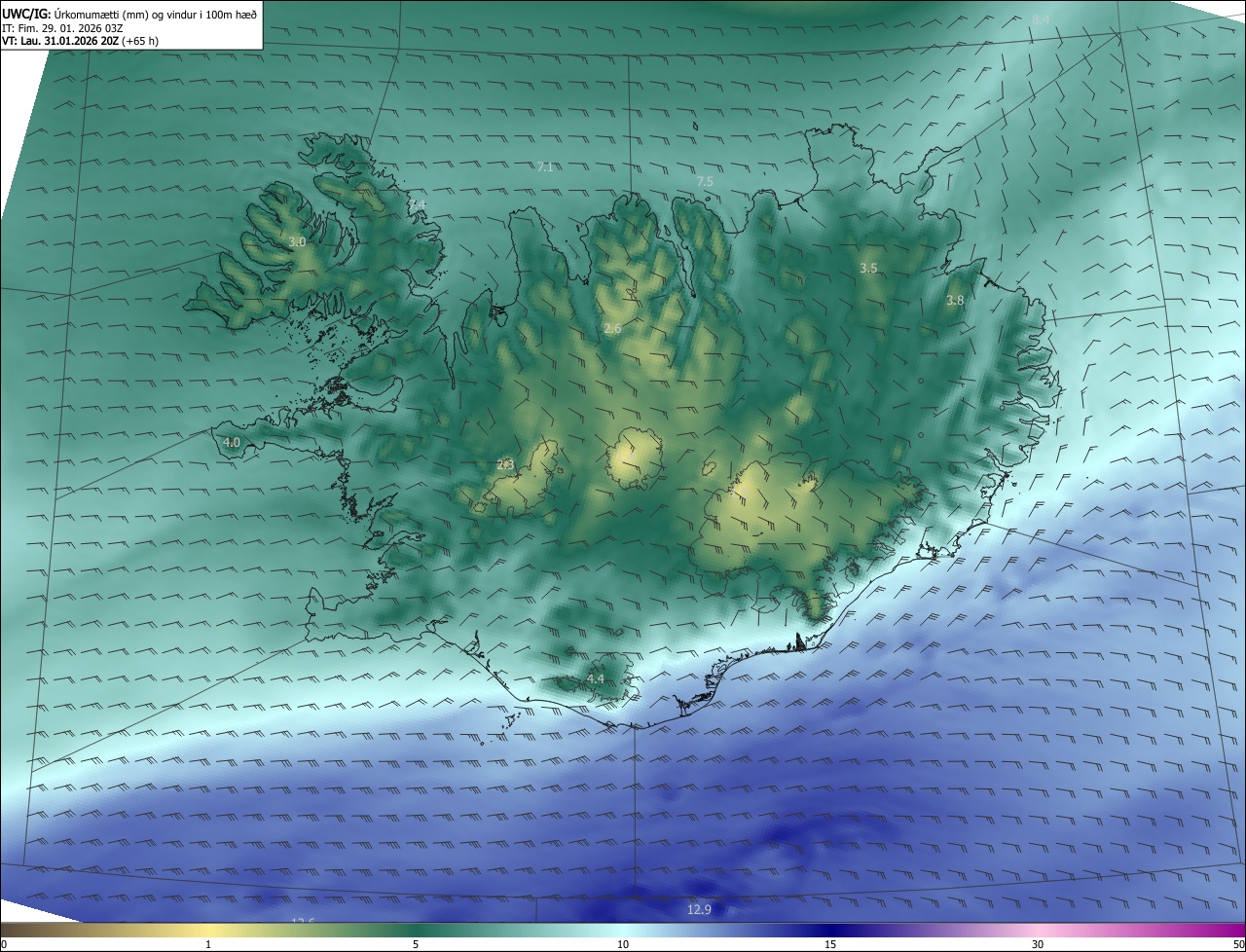Image resolution: width=1246 pixels, height=952 pixels.
Task: Click the 4.4 value label on the map
Action: pyautogui.click(x=595, y=678)
